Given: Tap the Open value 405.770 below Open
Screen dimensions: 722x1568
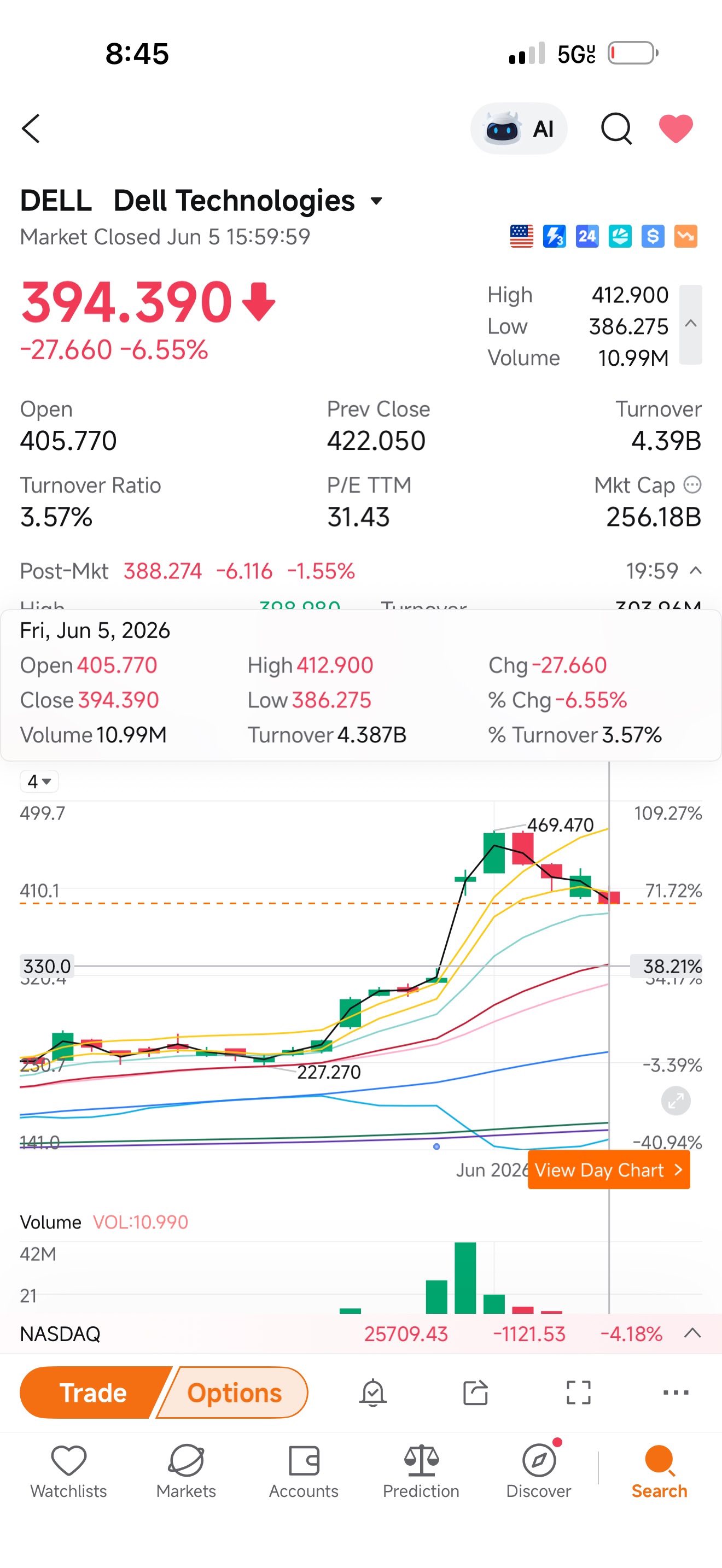Looking at the screenshot, I should click(x=68, y=441).
